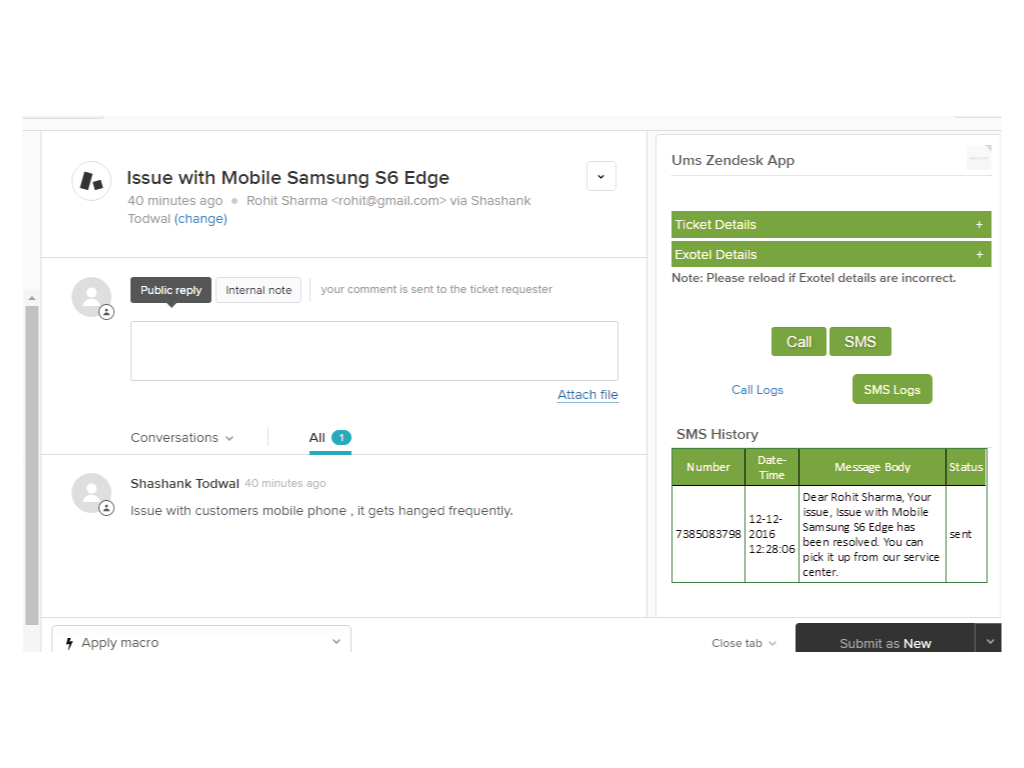1024x768 pixels.
Task: Click the left vertical scrollbar
Action: coord(31,460)
